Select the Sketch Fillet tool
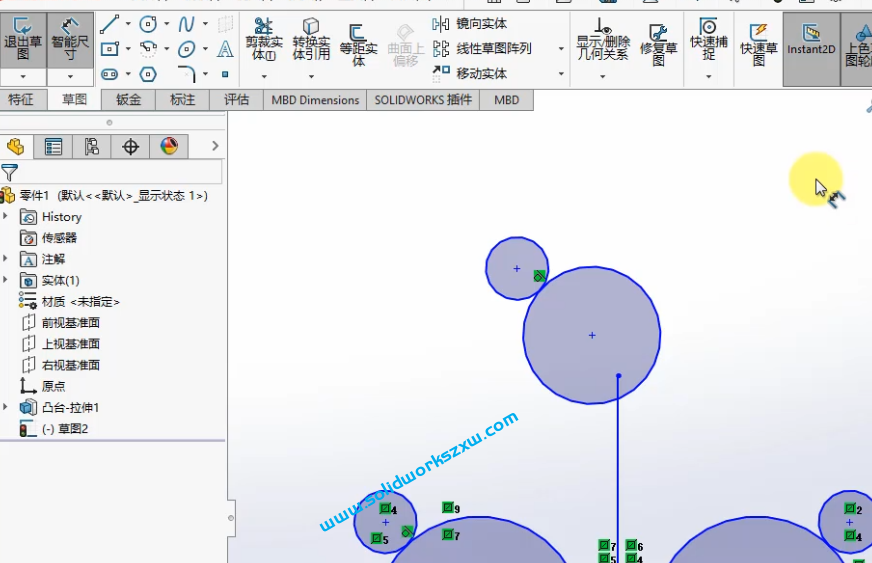 pos(186,73)
